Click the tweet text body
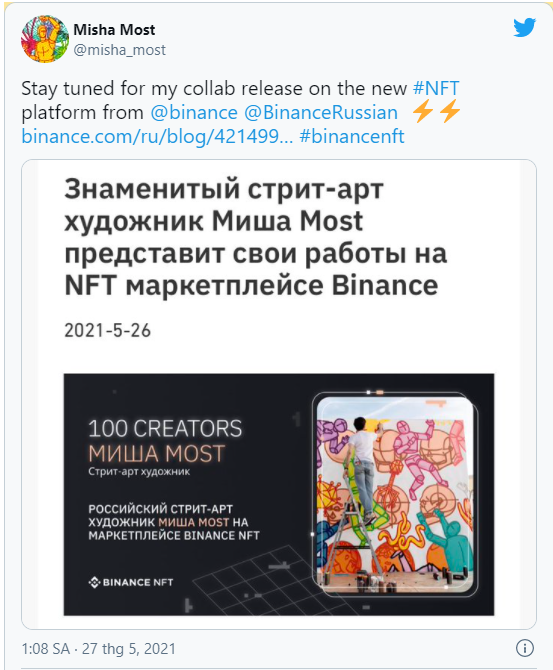Viewport: 553px width, 670px height. (x=241, y=112)
